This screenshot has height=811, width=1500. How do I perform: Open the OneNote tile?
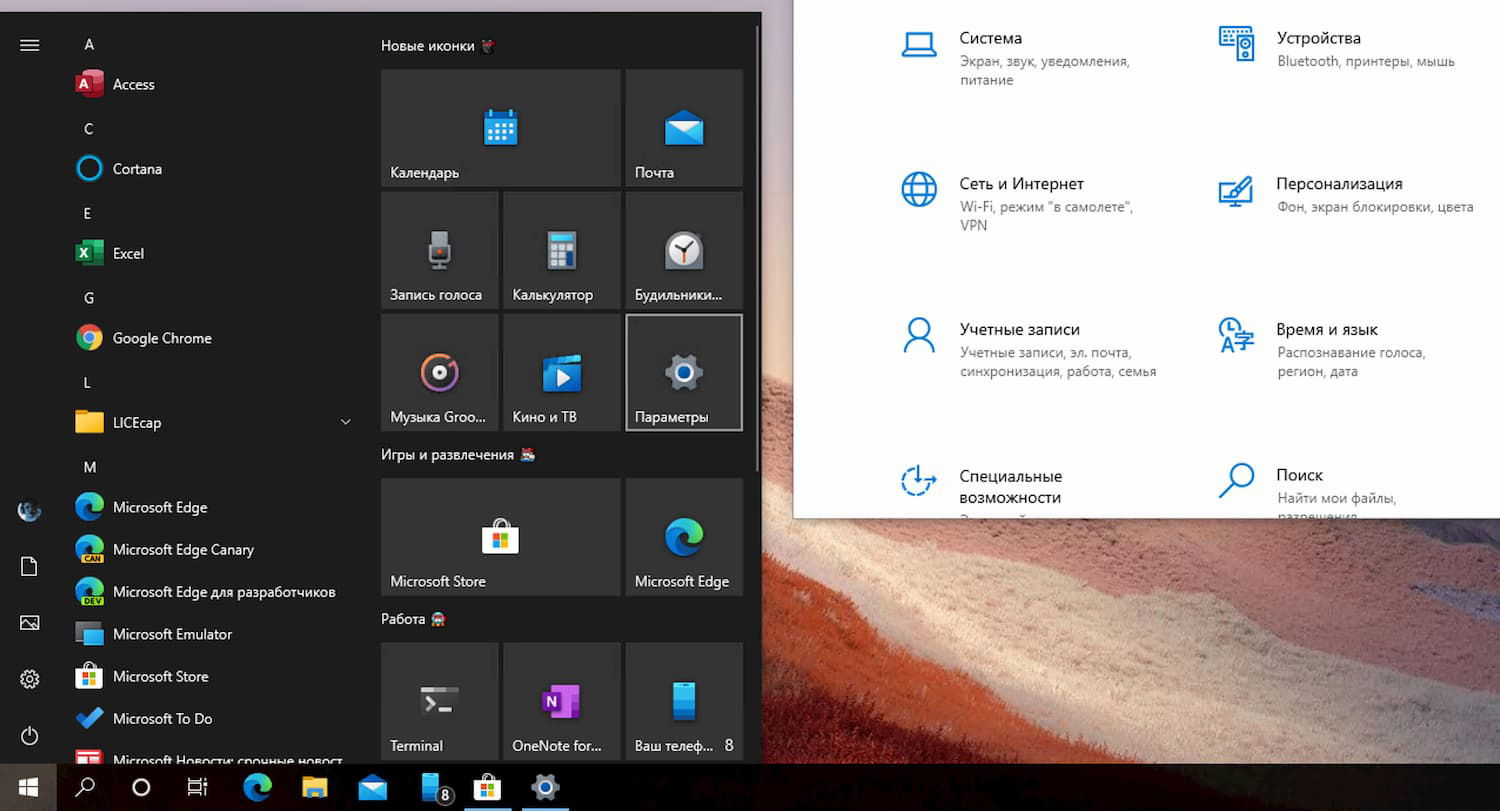tap(561, 701)
